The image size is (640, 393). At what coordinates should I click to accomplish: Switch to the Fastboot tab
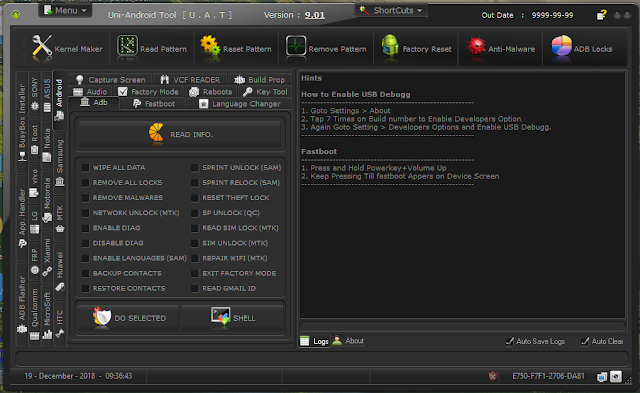(154, 104)
